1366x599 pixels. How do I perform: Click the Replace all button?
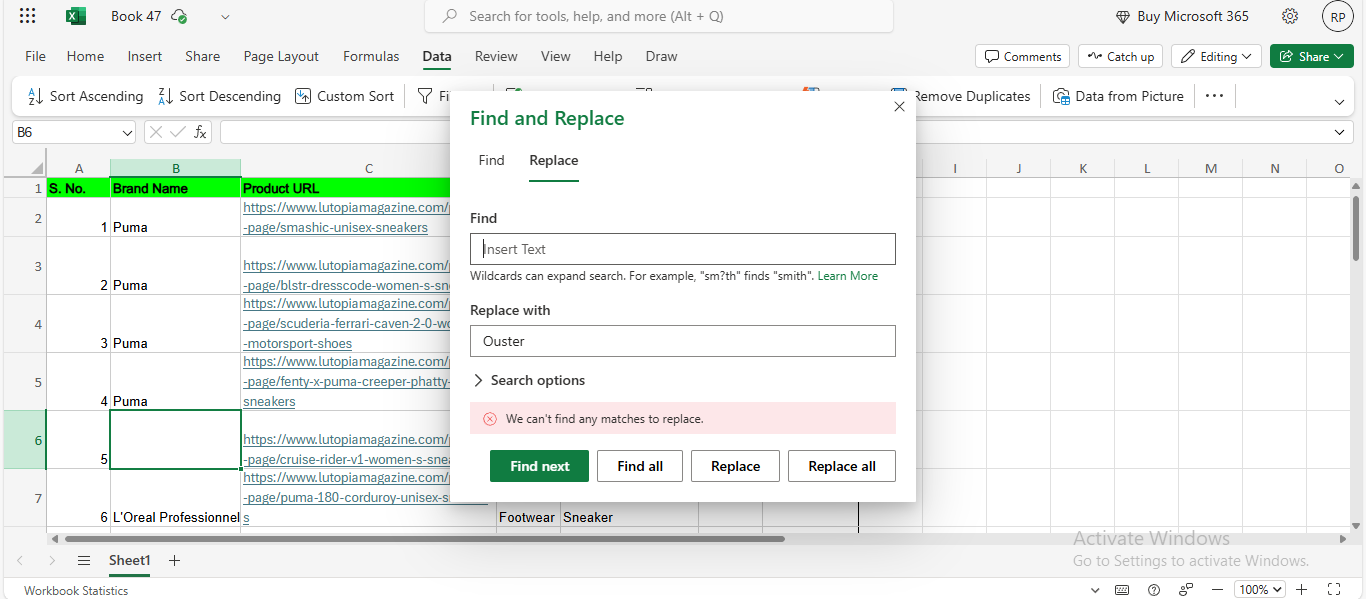pyautogui.click(x=841, y=466)
